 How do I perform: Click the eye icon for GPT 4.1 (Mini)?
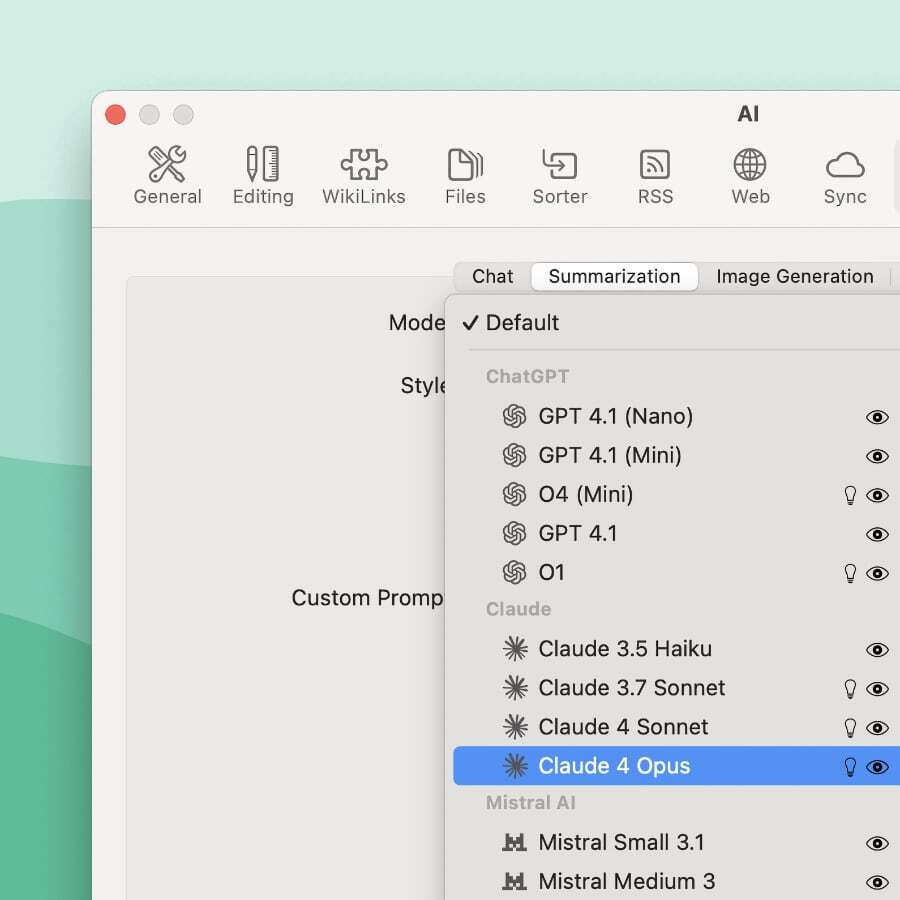pyautogui.click(x=877, y=456)
